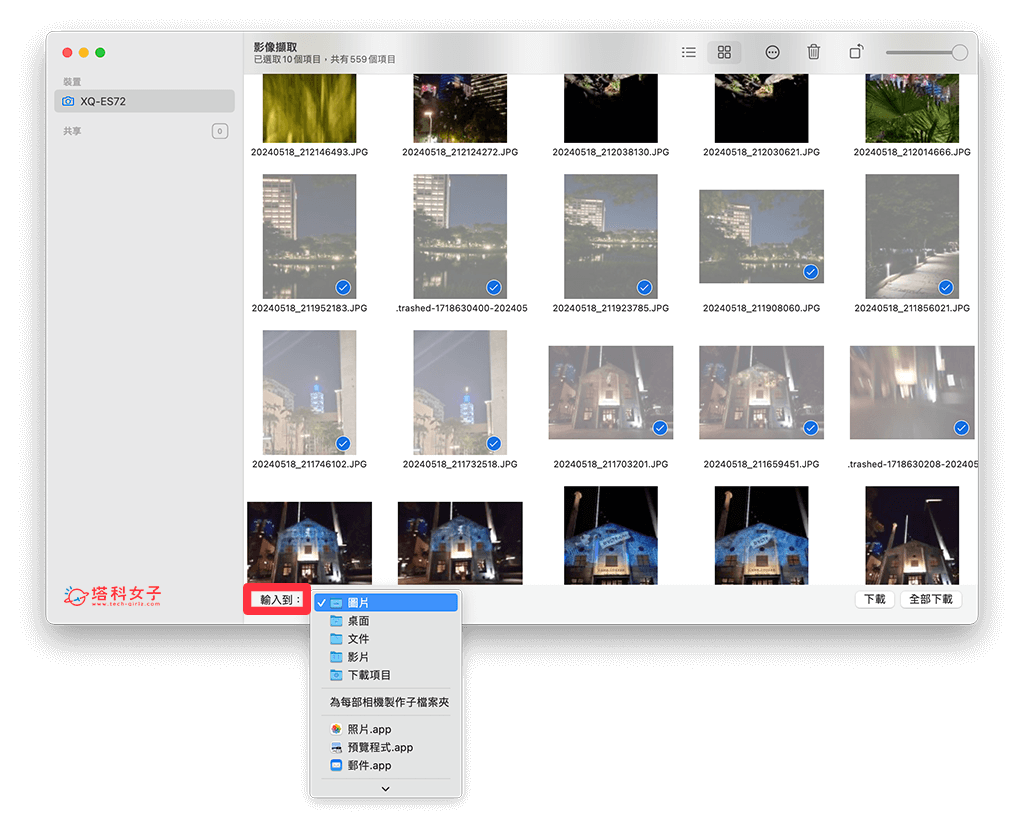Click filename 20240518_211952183.JPG

pos(310,308)
